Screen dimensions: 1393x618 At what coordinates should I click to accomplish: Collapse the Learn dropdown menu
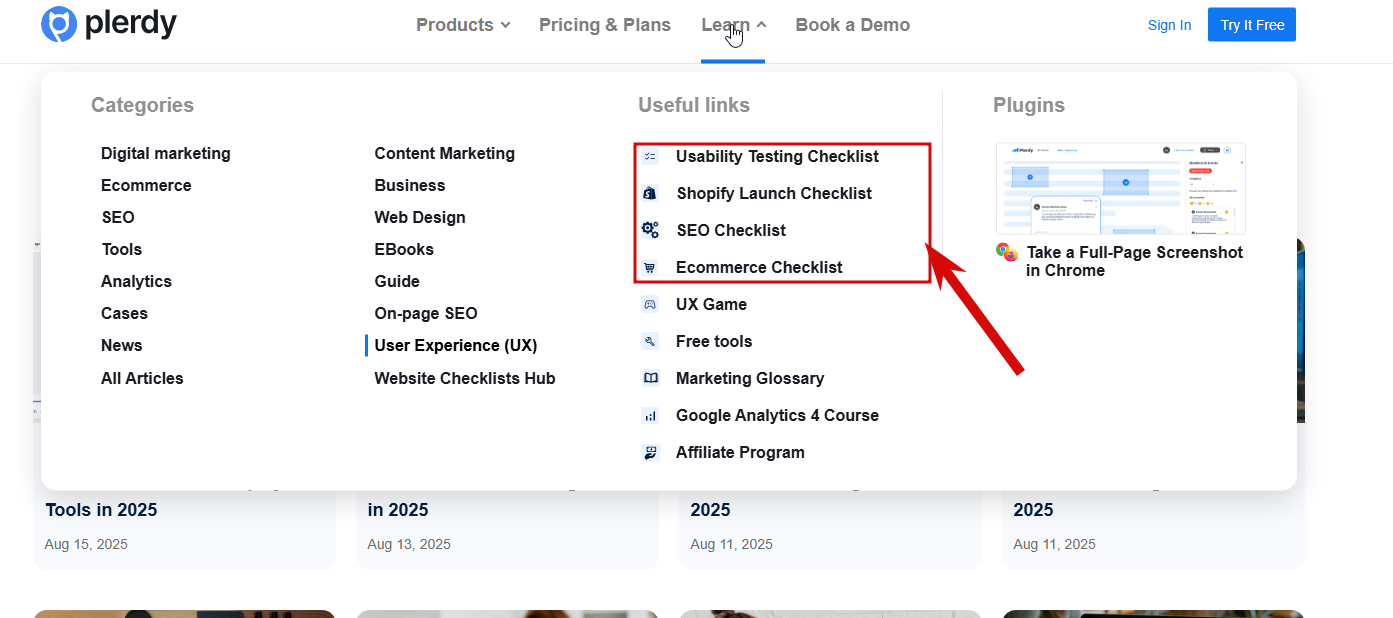pyautogui.click(x=734, y=25)
